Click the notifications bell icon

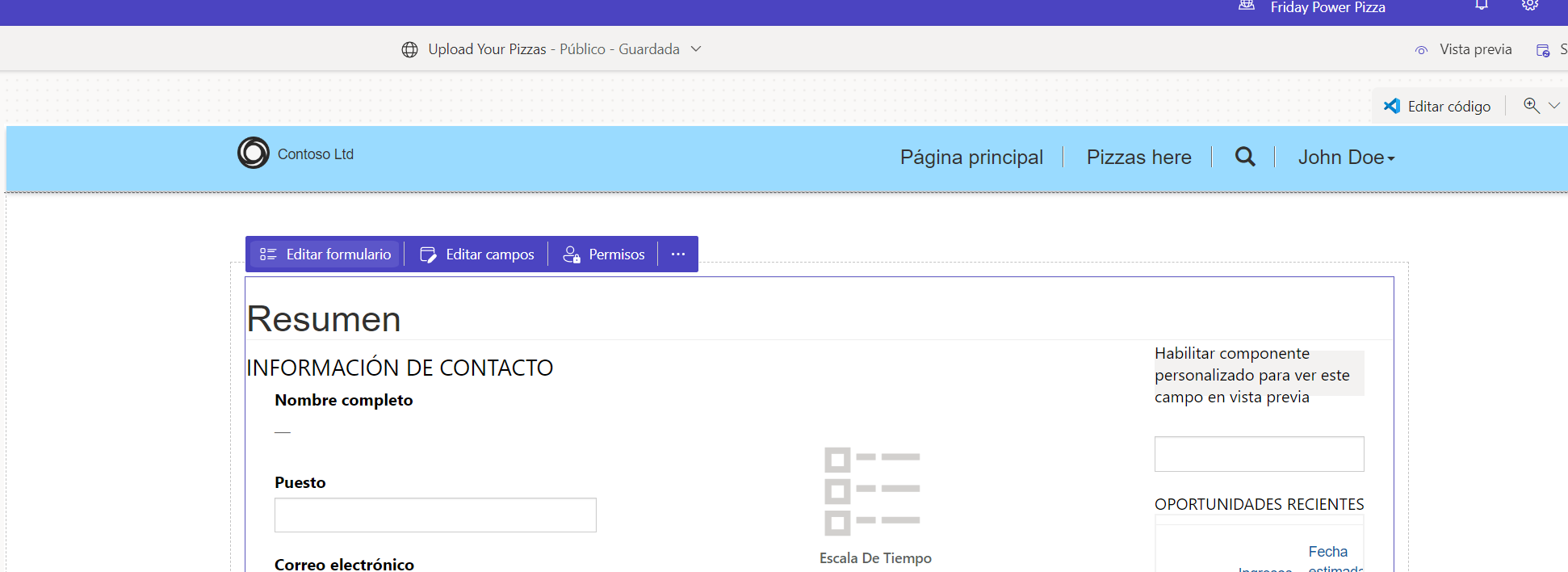(x=1482, y=5)
